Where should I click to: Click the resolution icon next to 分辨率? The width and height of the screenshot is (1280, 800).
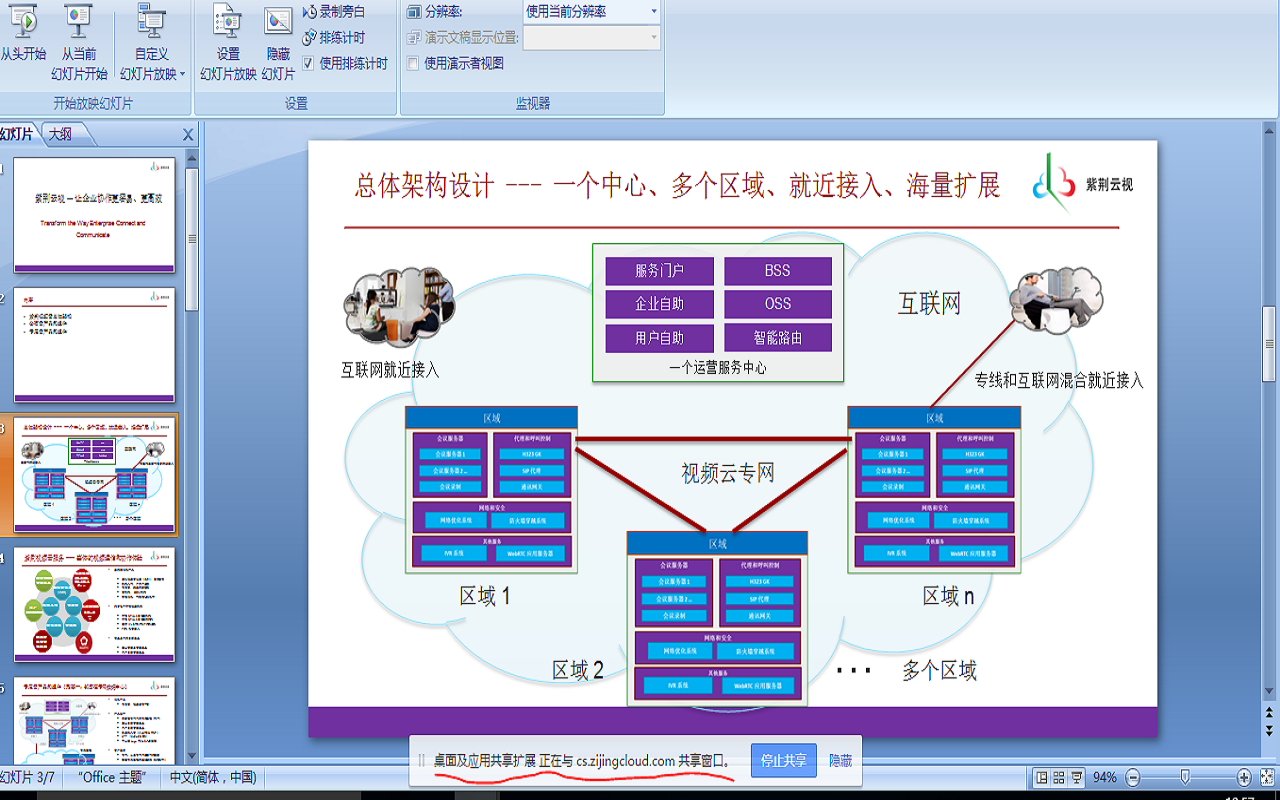click(414, 12)
